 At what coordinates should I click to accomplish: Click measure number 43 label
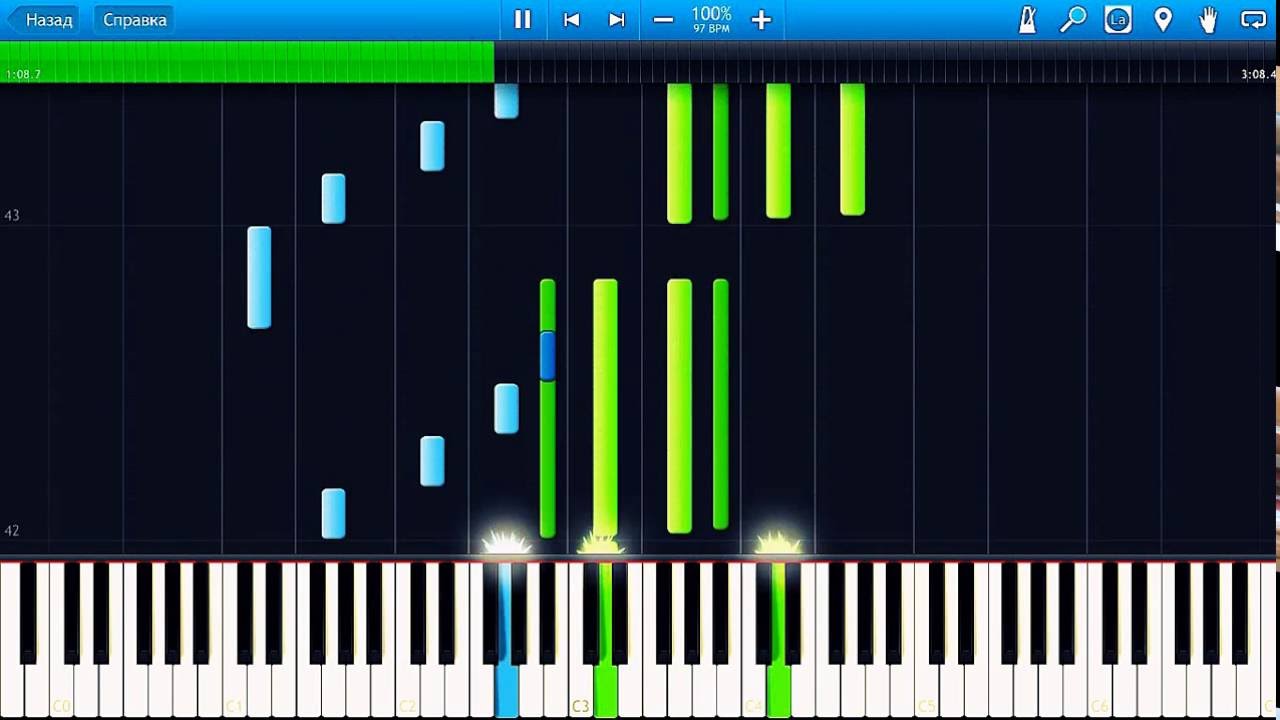(12, 215)
